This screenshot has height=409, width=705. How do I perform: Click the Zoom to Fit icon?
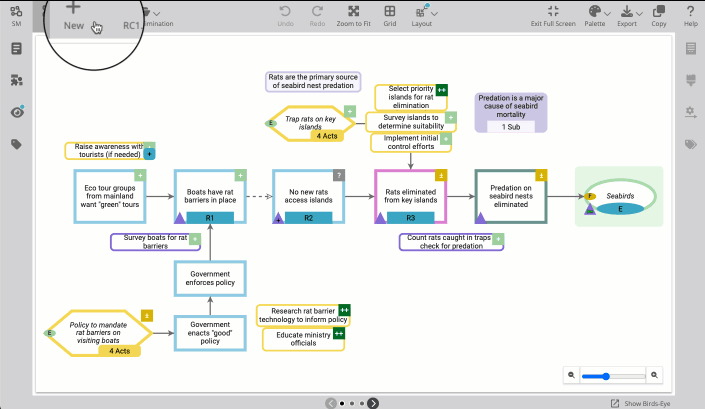(354, 11)
